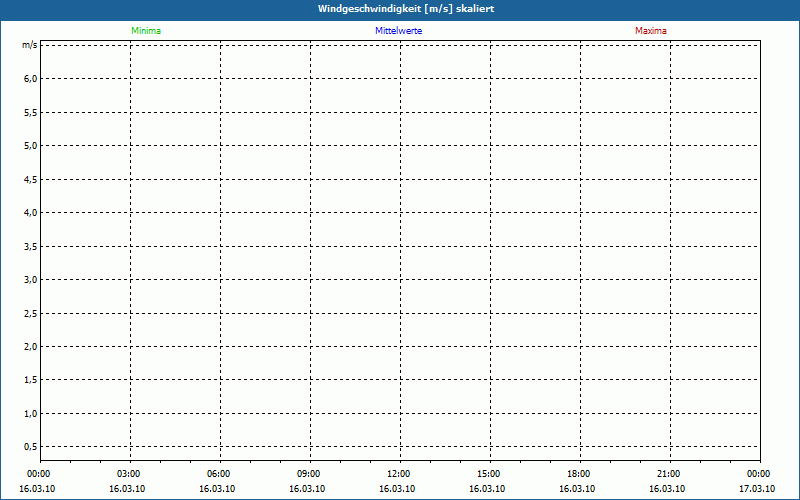
Task: Select the 4,5 y-axis tick label
Action: (x=31, y=179)
